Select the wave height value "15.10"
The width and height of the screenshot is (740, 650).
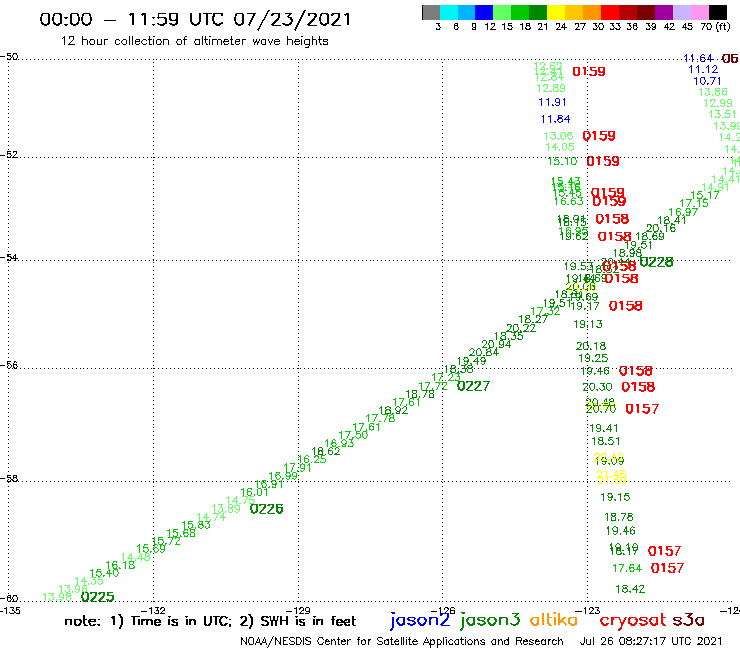coord(562,161)
